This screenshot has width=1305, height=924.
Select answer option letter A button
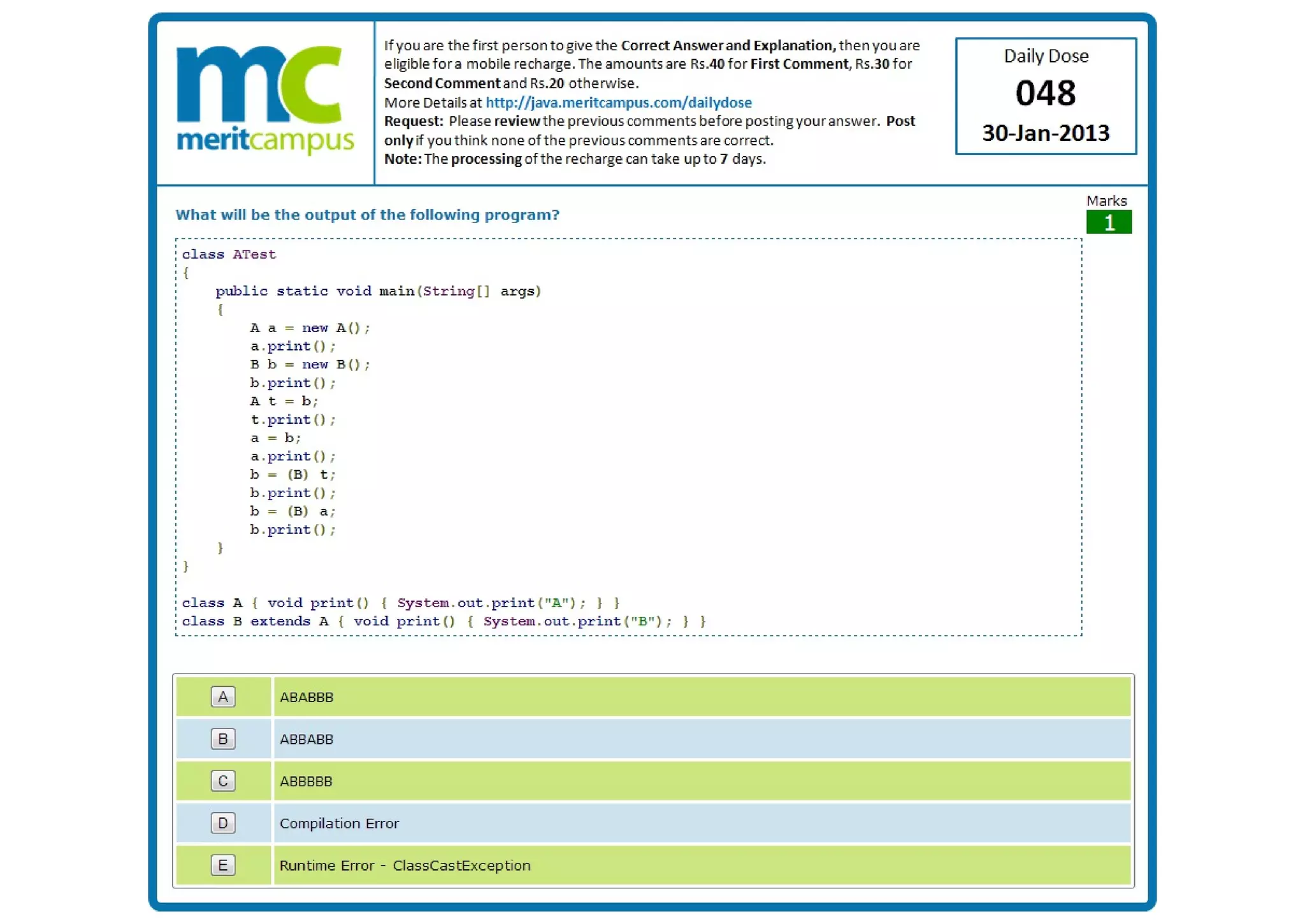click(x=222, y=697)
